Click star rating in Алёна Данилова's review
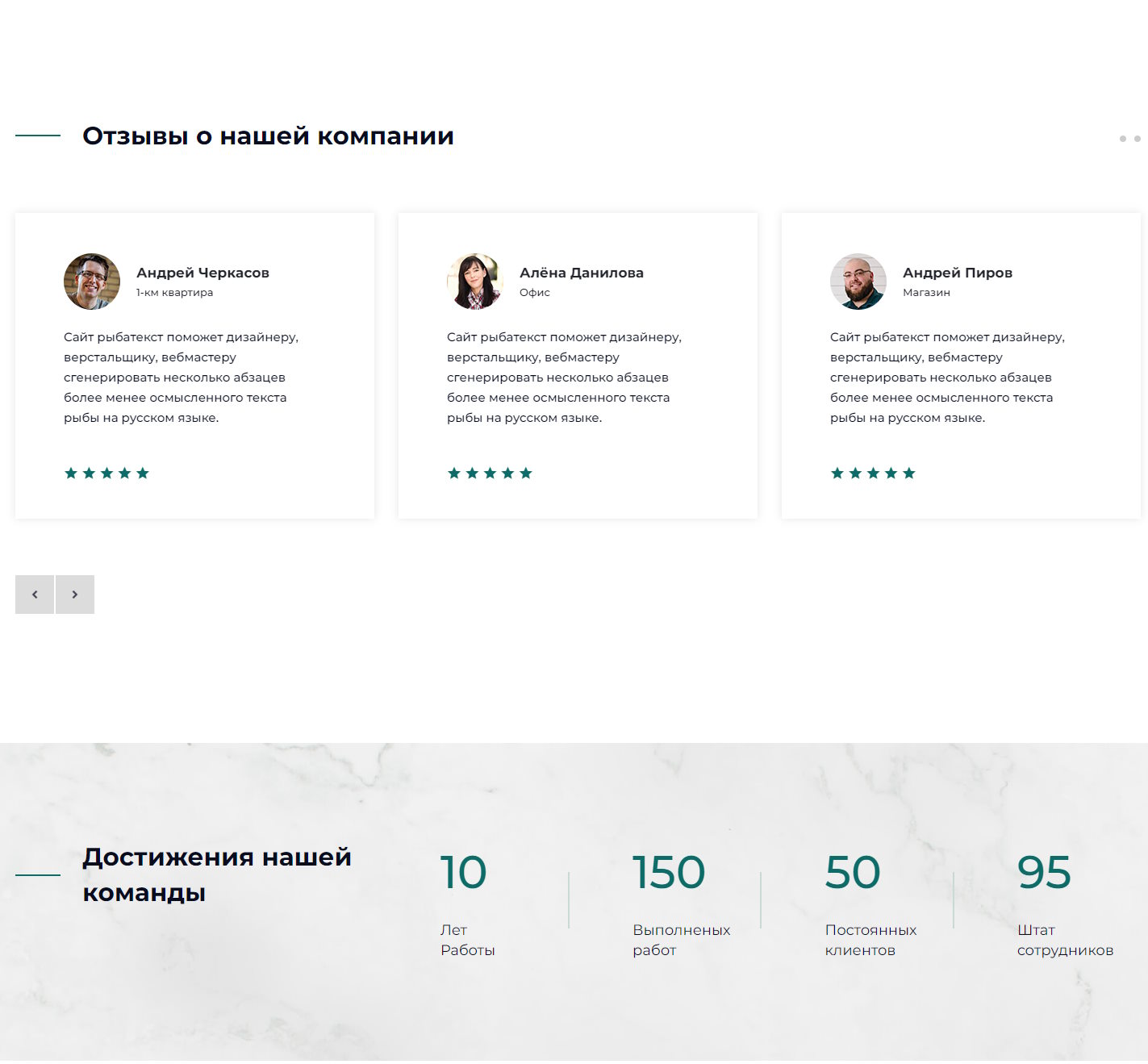The image size is (1148, 1064). (490, 474)
